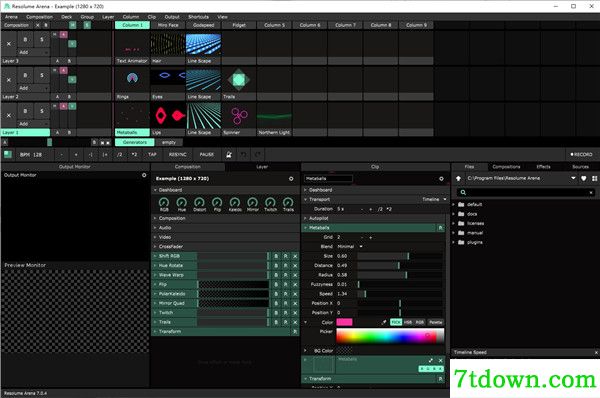600x398 pixels.
Task: Switch color mode to Palette
Action: [x=435, y=322]
